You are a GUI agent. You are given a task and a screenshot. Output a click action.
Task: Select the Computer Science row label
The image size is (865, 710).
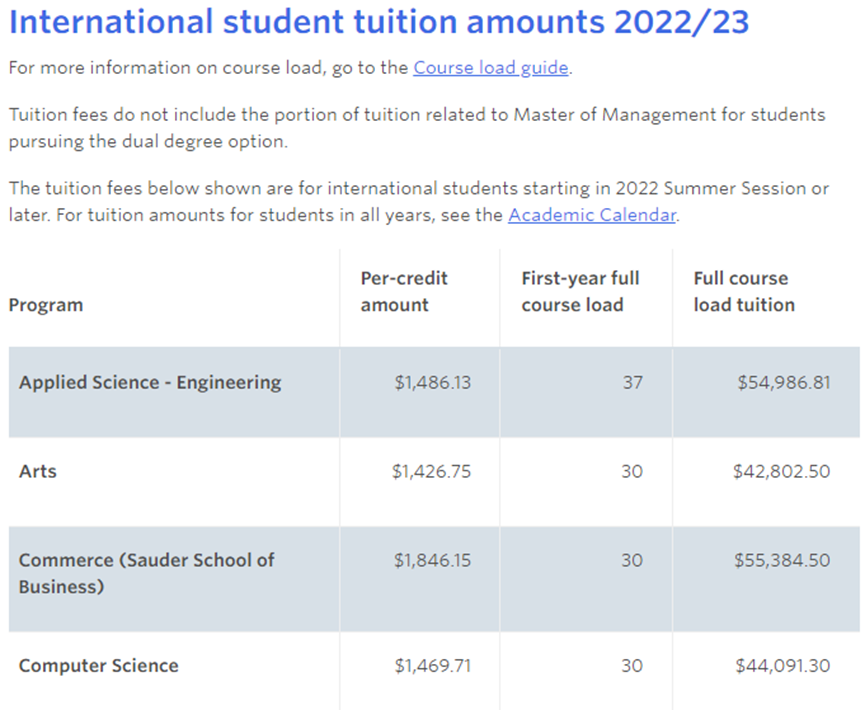(99, 665)
